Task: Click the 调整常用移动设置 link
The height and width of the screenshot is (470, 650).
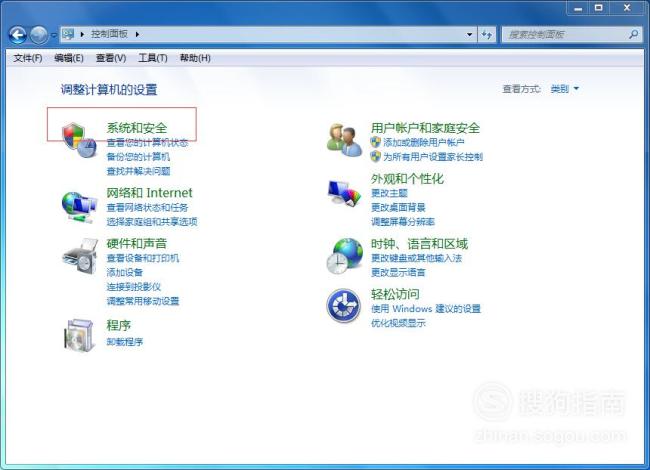Action: click(143, 301)
